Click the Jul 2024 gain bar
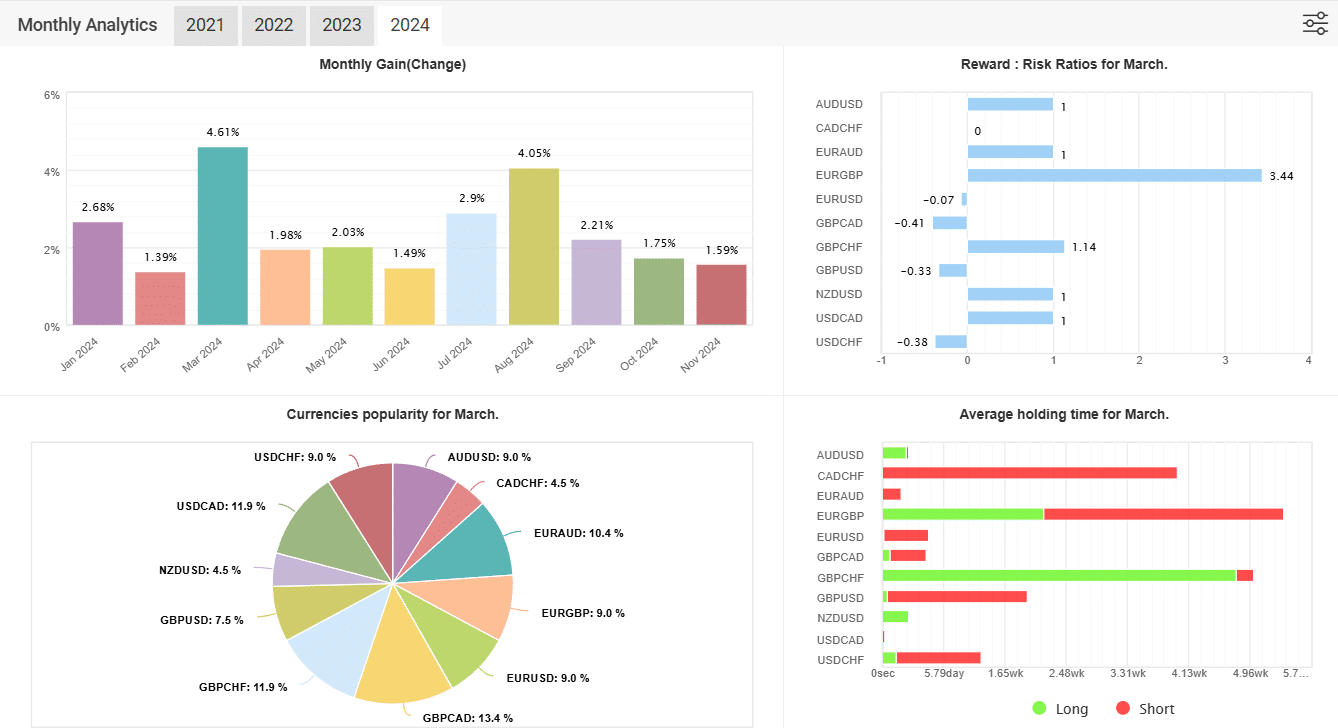 (472, 268)
